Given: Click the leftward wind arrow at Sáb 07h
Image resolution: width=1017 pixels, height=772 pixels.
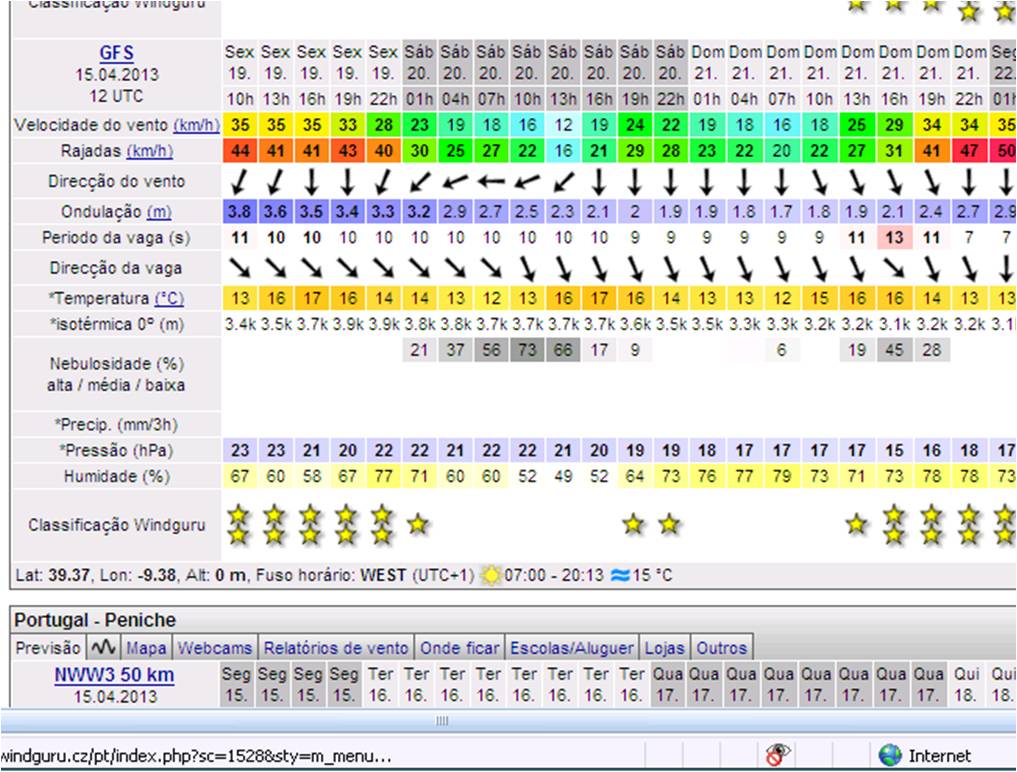Looking at the screenshot, I should point(491,182).
